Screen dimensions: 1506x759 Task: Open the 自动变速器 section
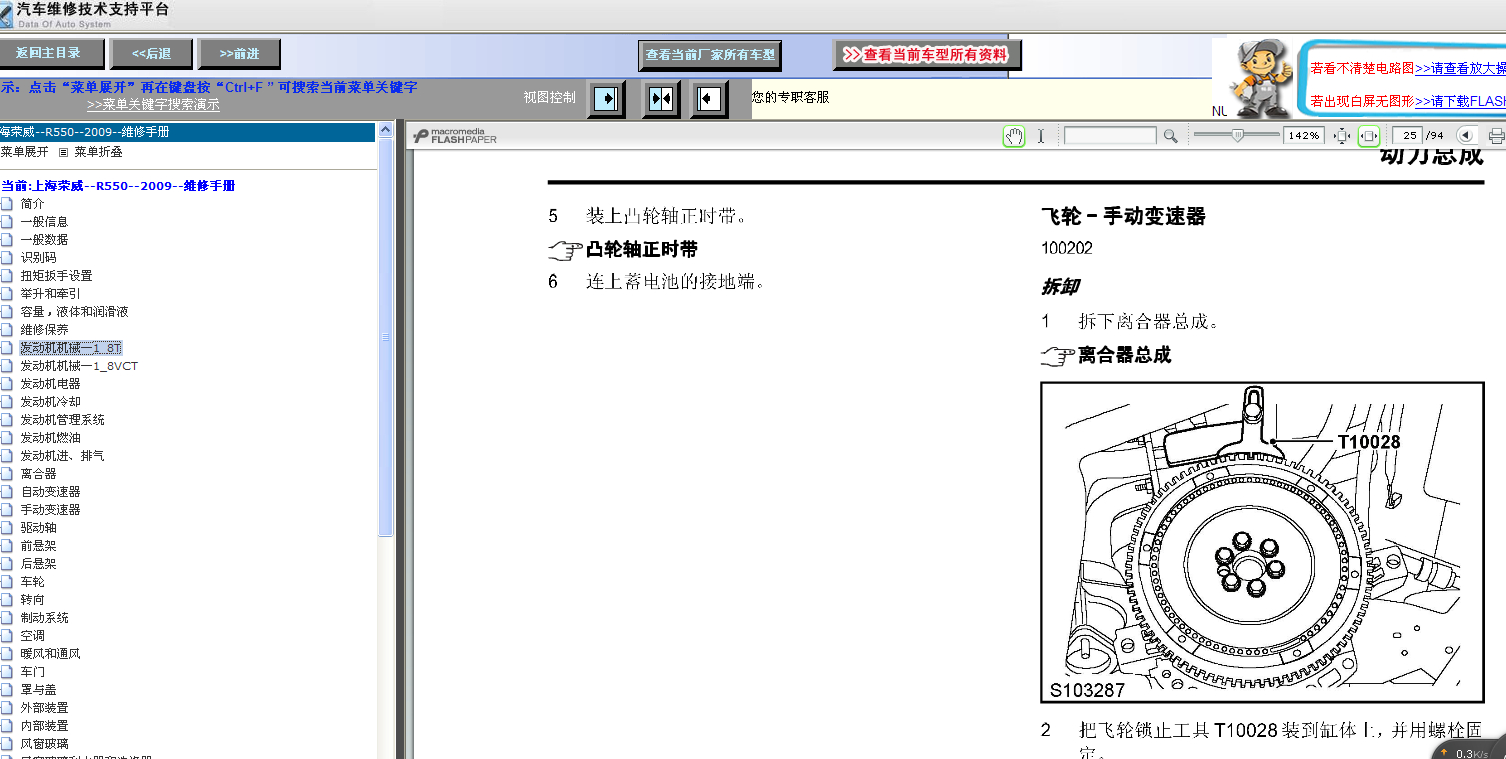point(50,492)
